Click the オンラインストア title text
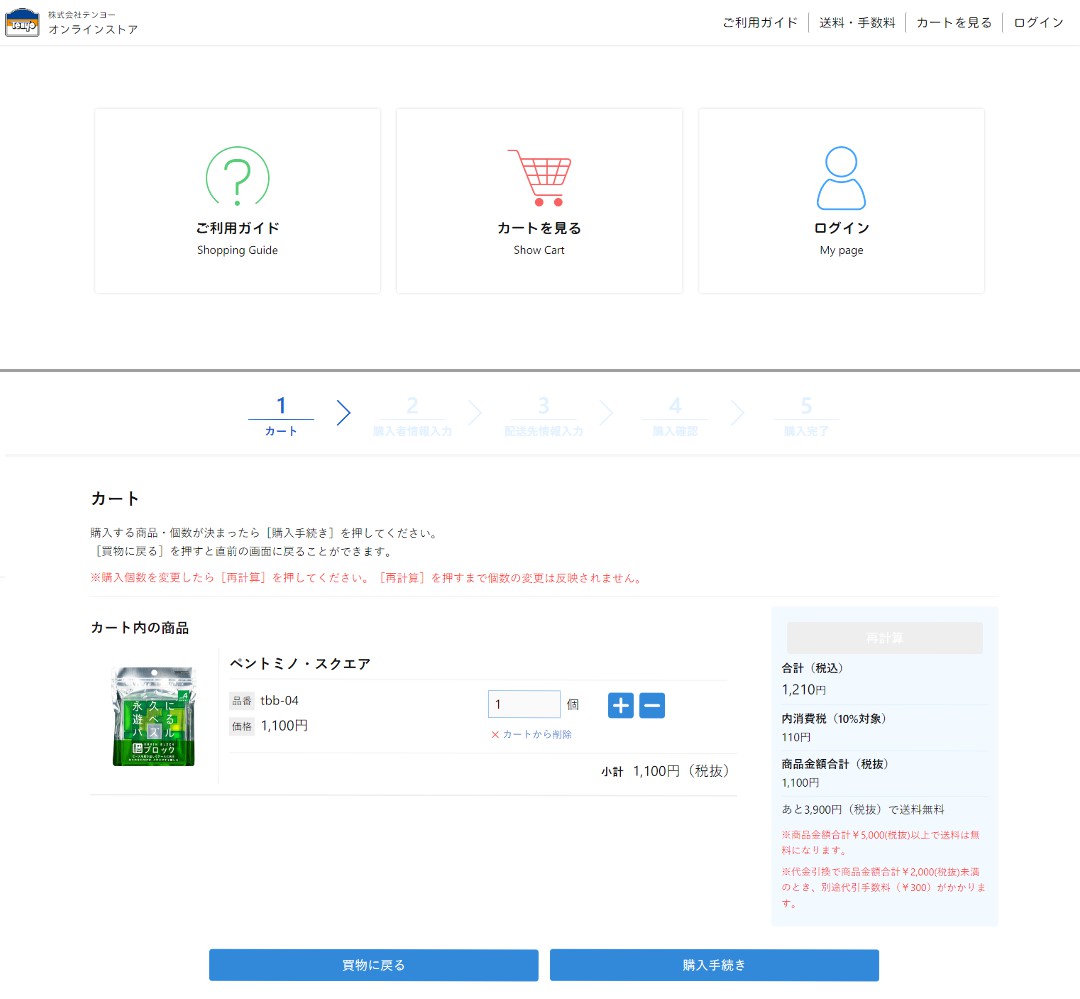 [93, 30]
